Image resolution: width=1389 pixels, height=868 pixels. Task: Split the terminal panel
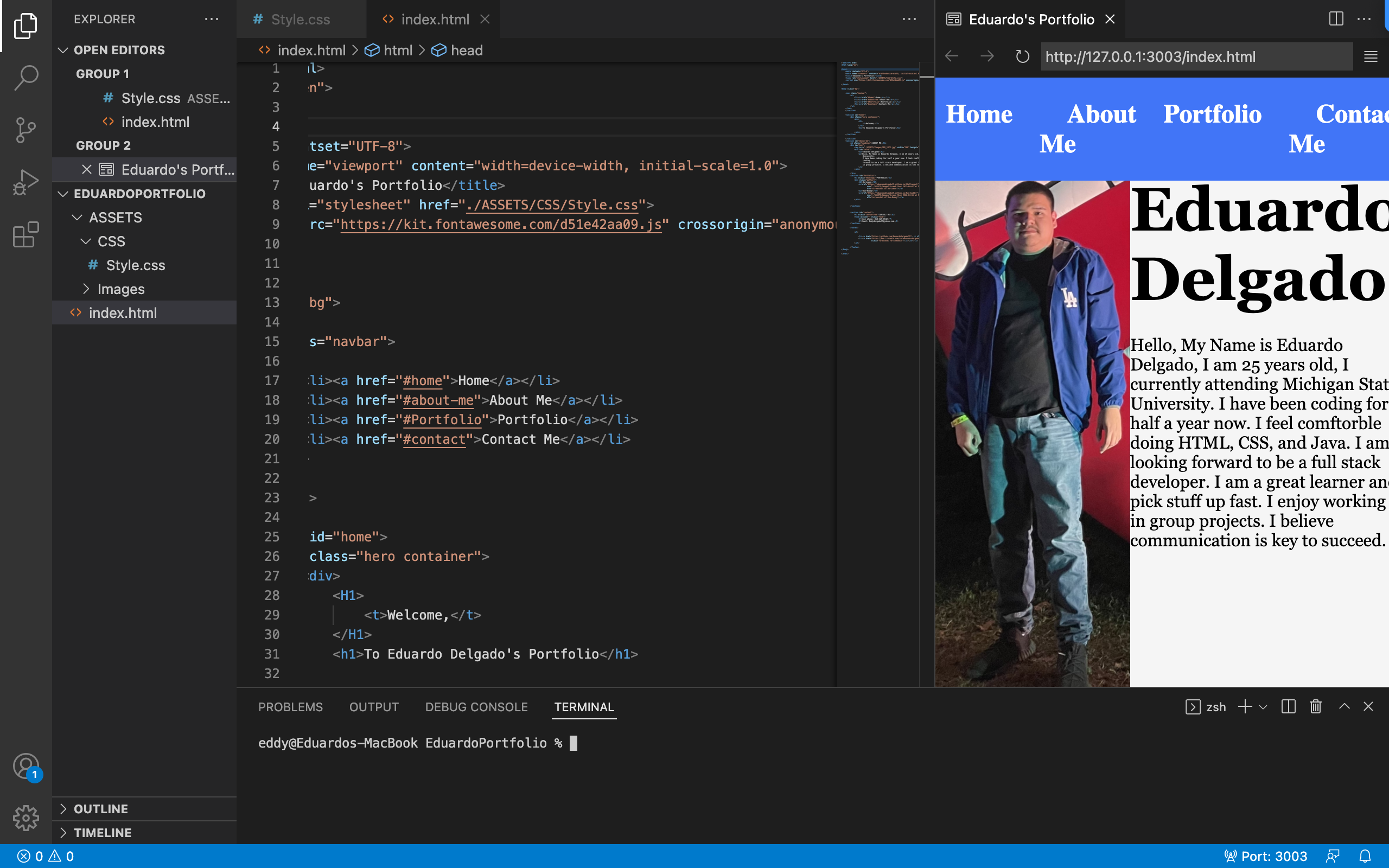click(1289, 707)
